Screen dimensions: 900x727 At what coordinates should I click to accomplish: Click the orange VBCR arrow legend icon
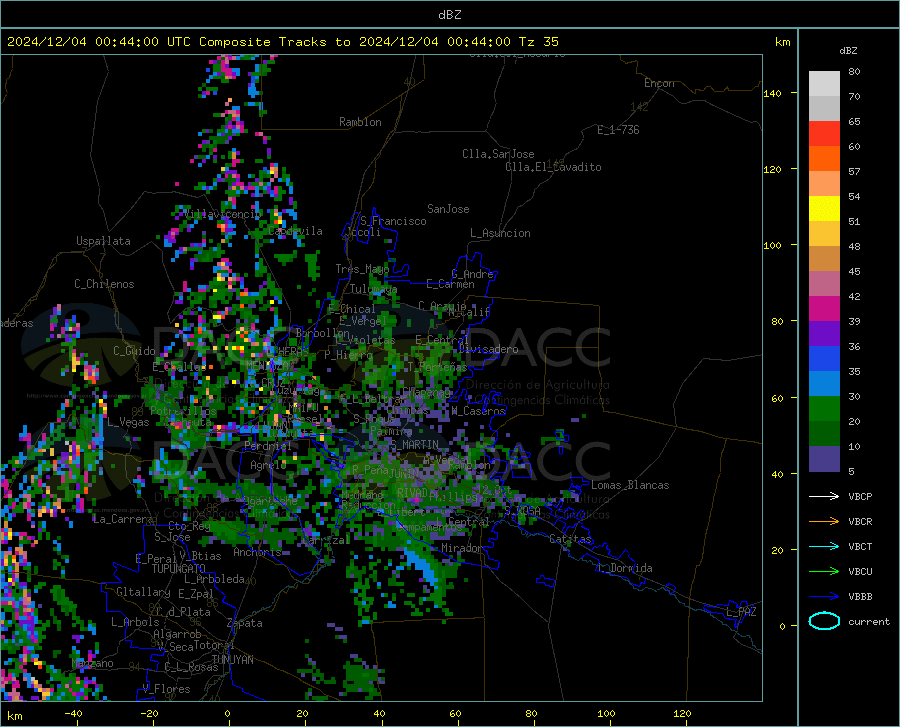(x=824, y=521)
